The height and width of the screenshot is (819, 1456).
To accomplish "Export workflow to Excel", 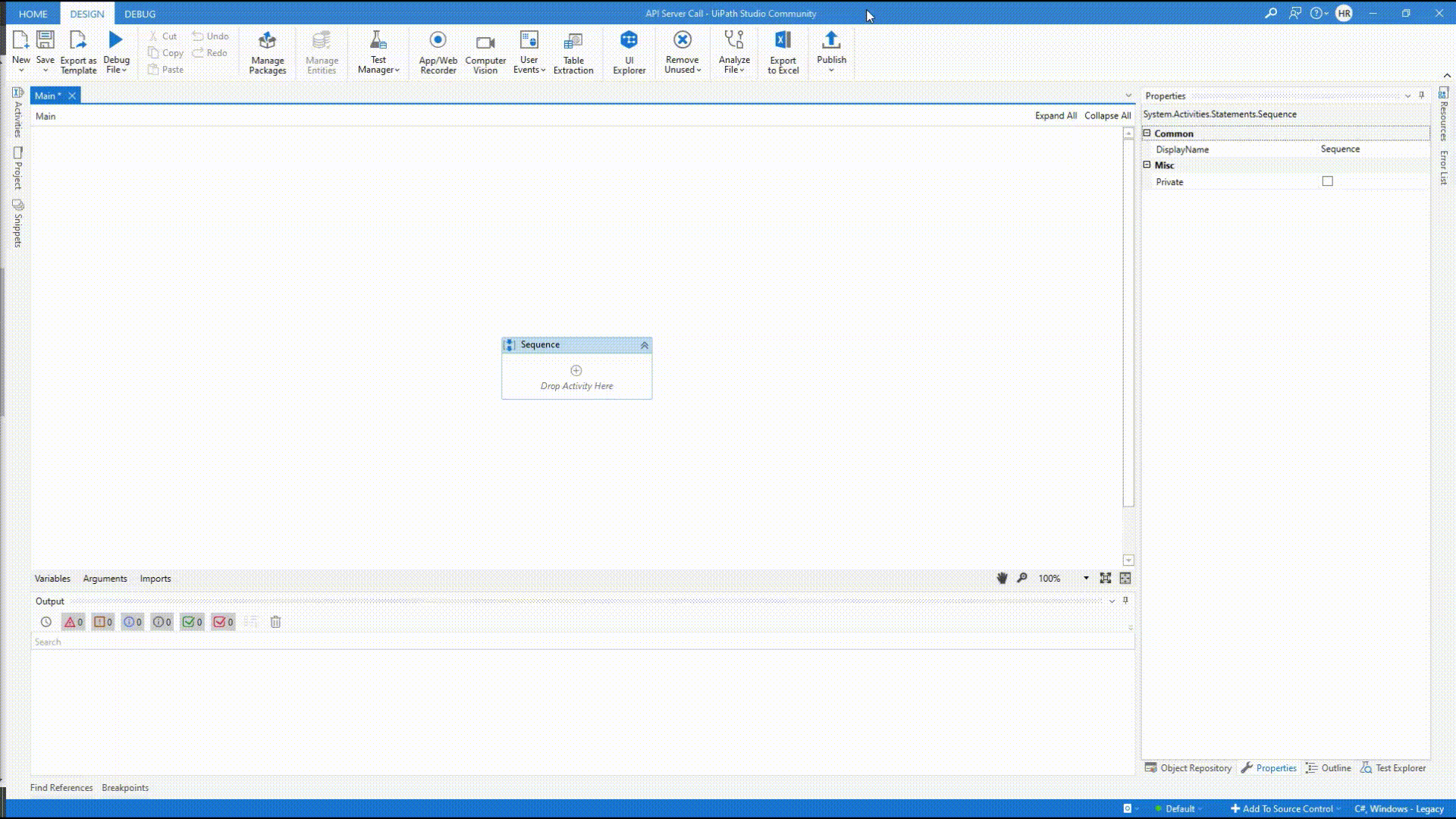I will tap(783, 52).
